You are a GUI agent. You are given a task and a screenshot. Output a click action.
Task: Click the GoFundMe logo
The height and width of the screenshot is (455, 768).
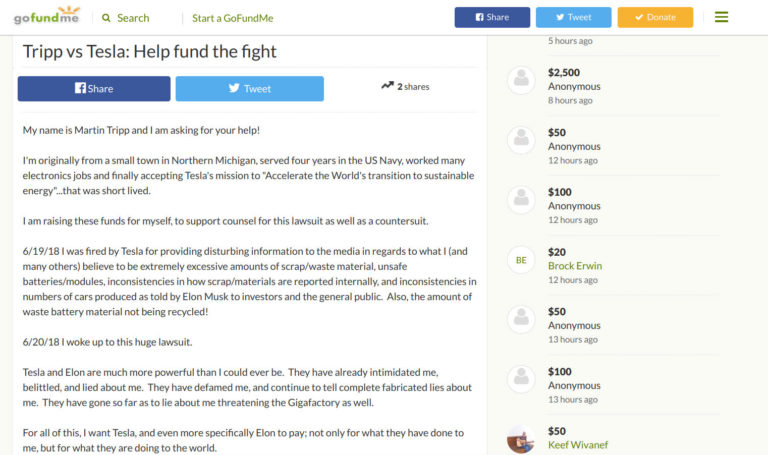(47, 16)
